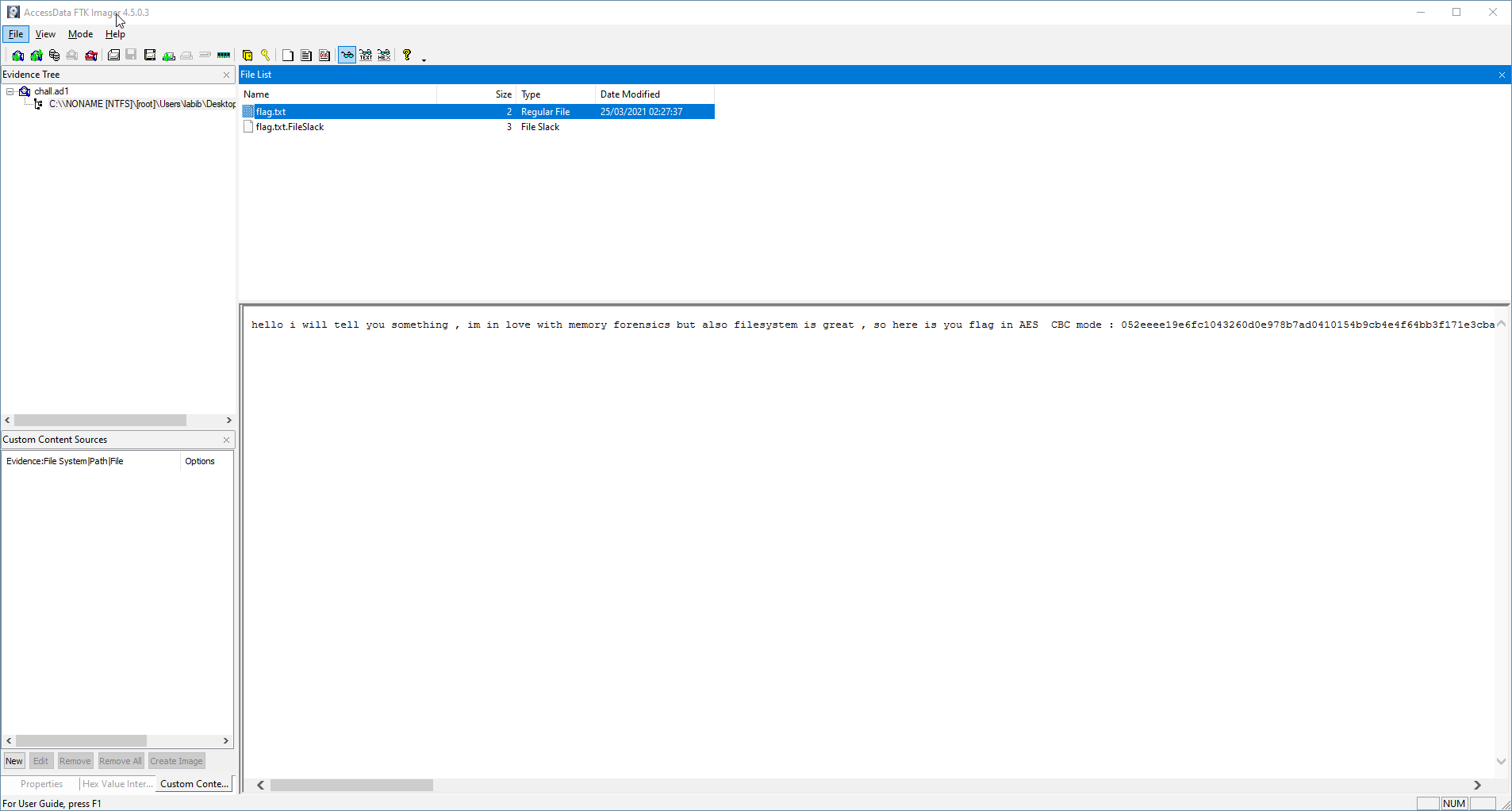Click the Options column header

tap(206, 461)
